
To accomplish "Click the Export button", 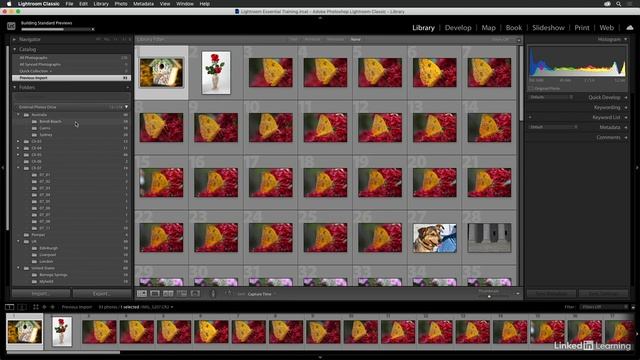I will (102, 293).
